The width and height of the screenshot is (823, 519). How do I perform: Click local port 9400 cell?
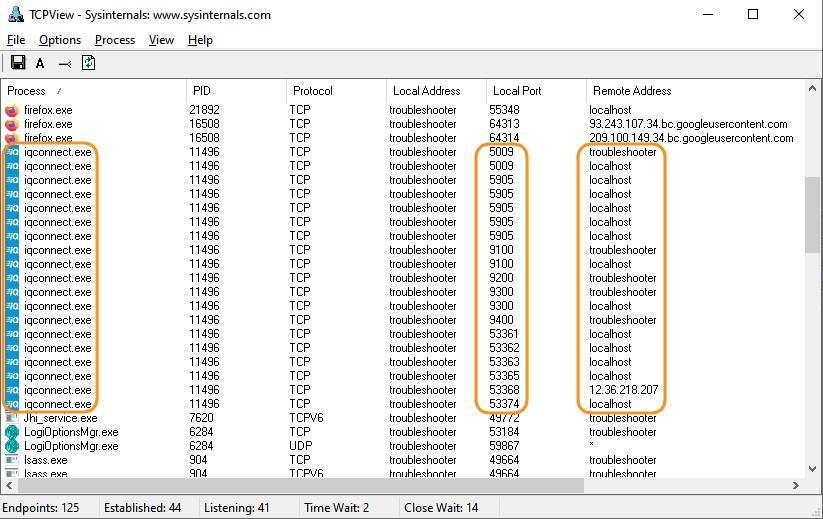(501, 320)
